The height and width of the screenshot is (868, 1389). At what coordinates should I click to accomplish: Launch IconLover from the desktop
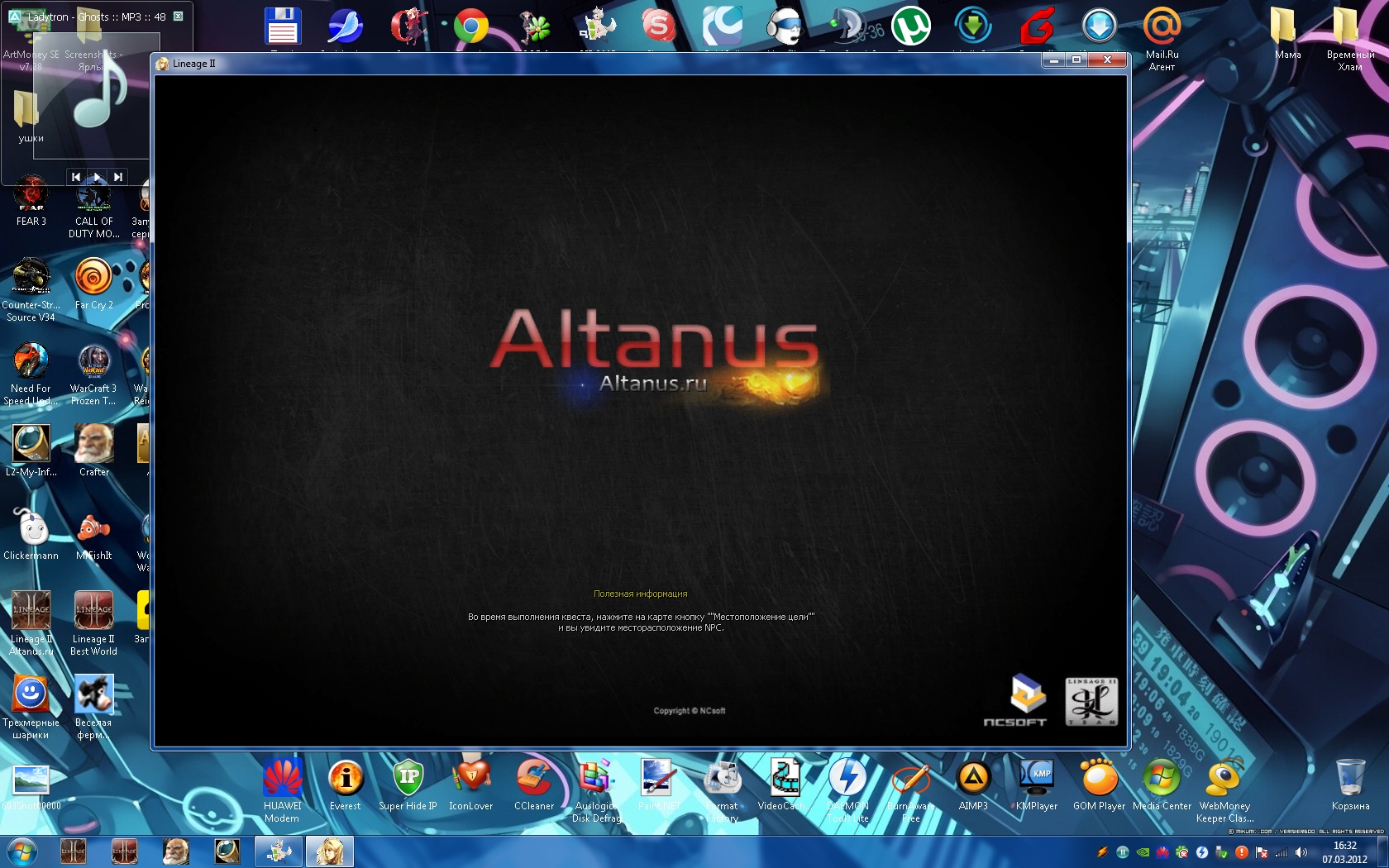(470, 785)
